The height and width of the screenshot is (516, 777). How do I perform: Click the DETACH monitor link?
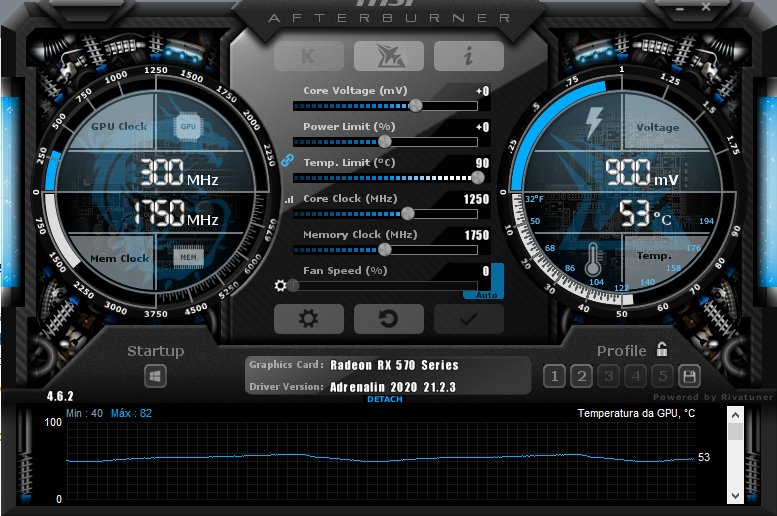tap(385, 399)
